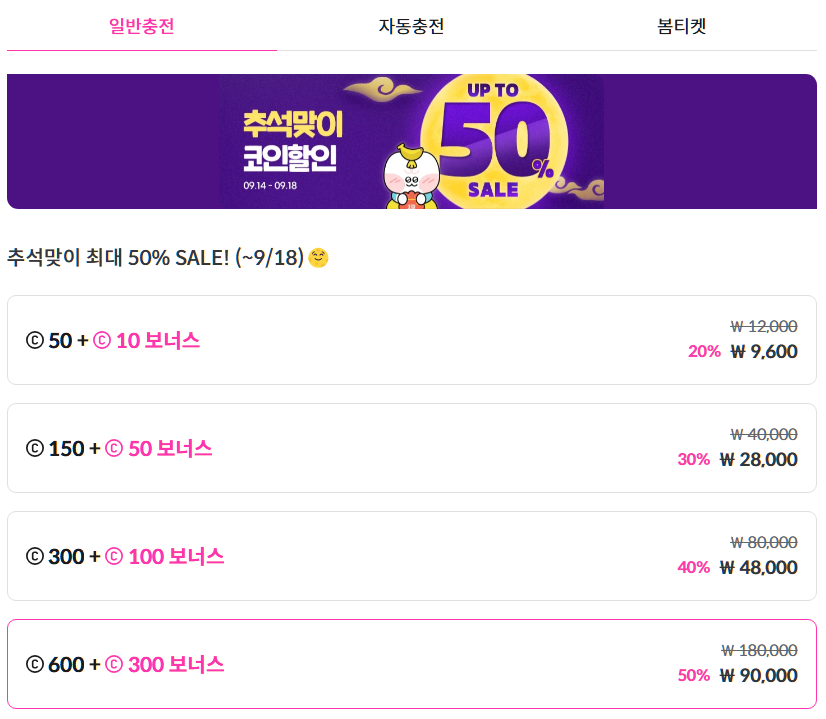Click the black coin icon next to 150
This screenshot has height=719, width=826.
35,448
